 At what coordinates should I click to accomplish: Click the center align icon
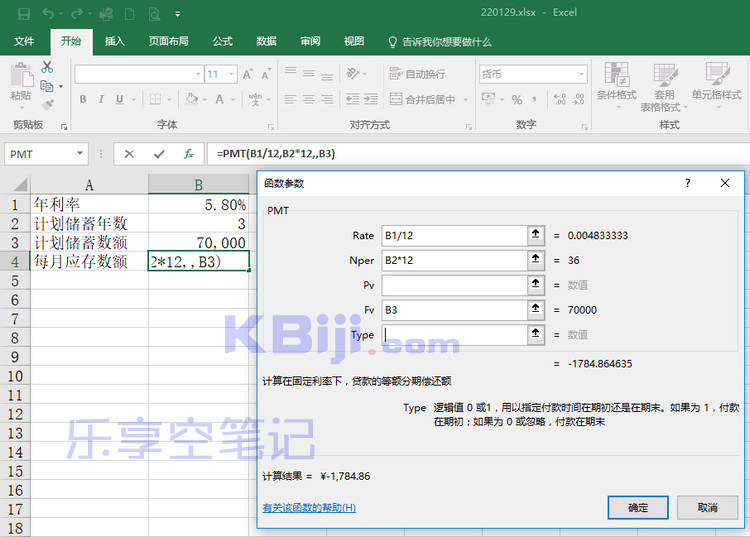point(309,99)
